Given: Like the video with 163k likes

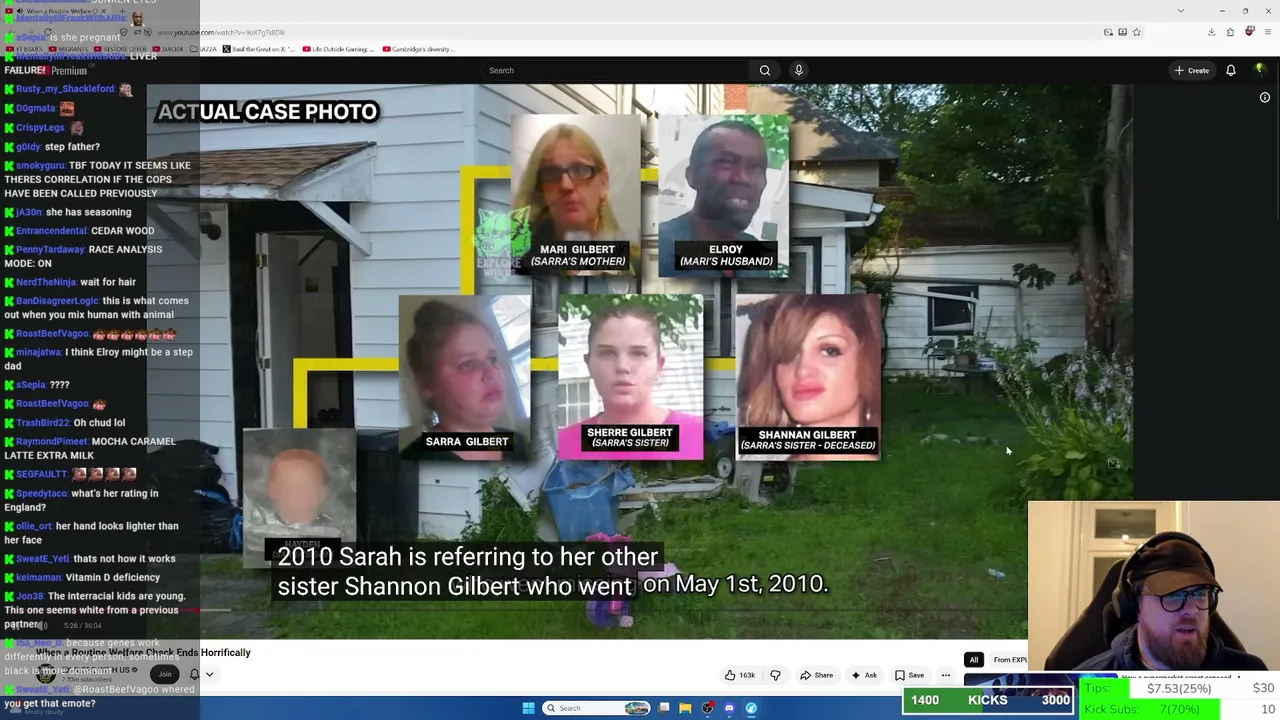Looking at the screenshot, I should (740, 675).
